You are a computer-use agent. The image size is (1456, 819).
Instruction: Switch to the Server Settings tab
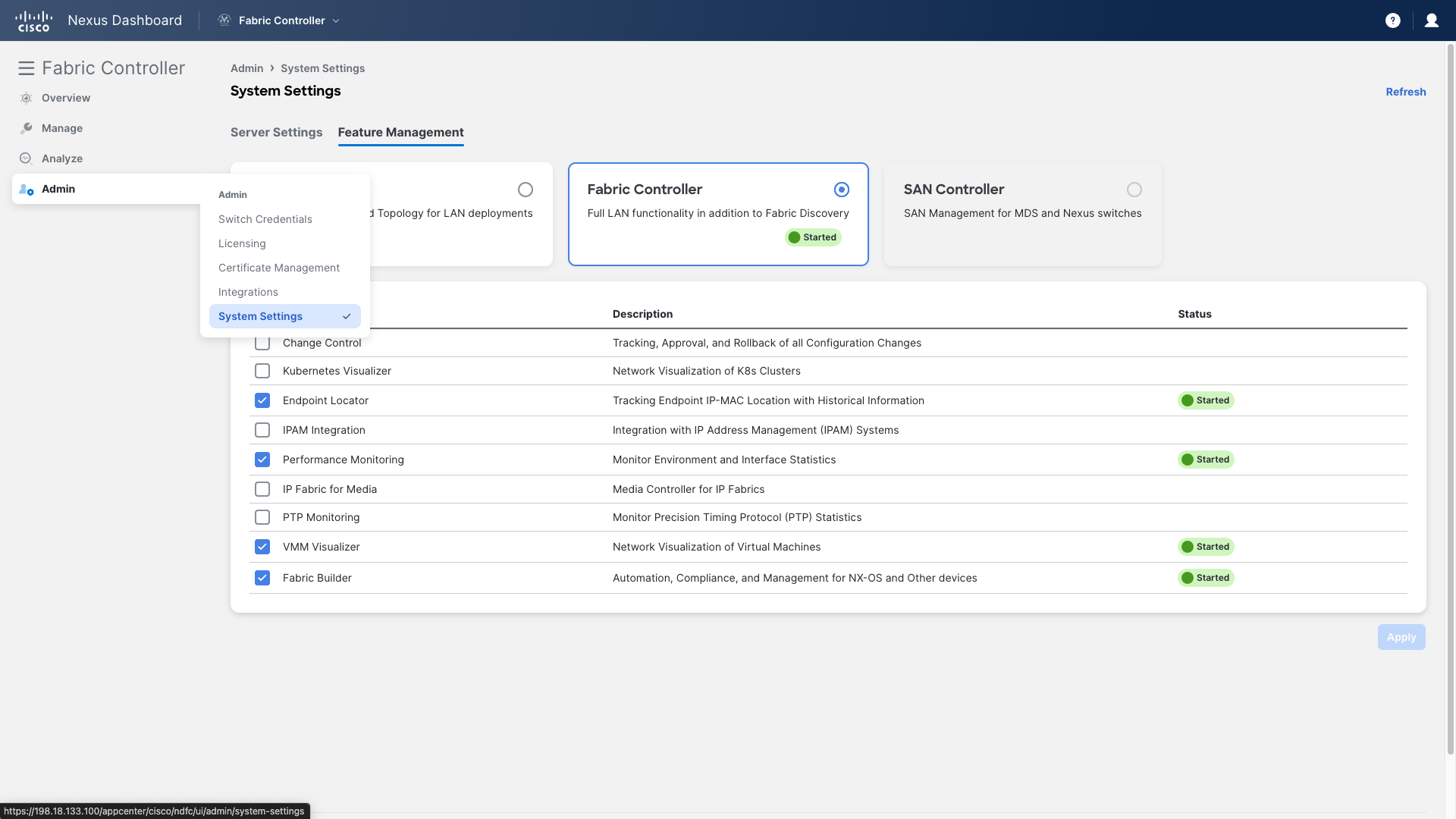pos(276,132)
